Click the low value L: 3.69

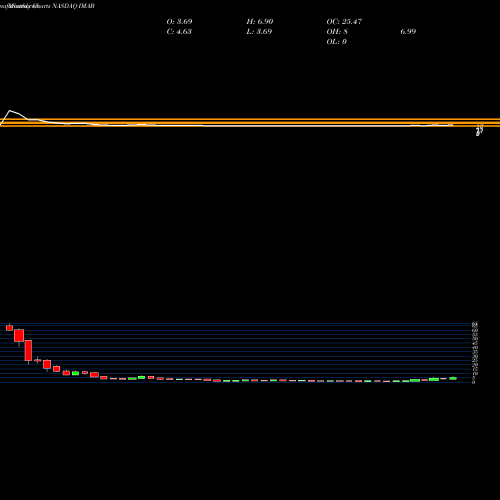pos(259,32)
